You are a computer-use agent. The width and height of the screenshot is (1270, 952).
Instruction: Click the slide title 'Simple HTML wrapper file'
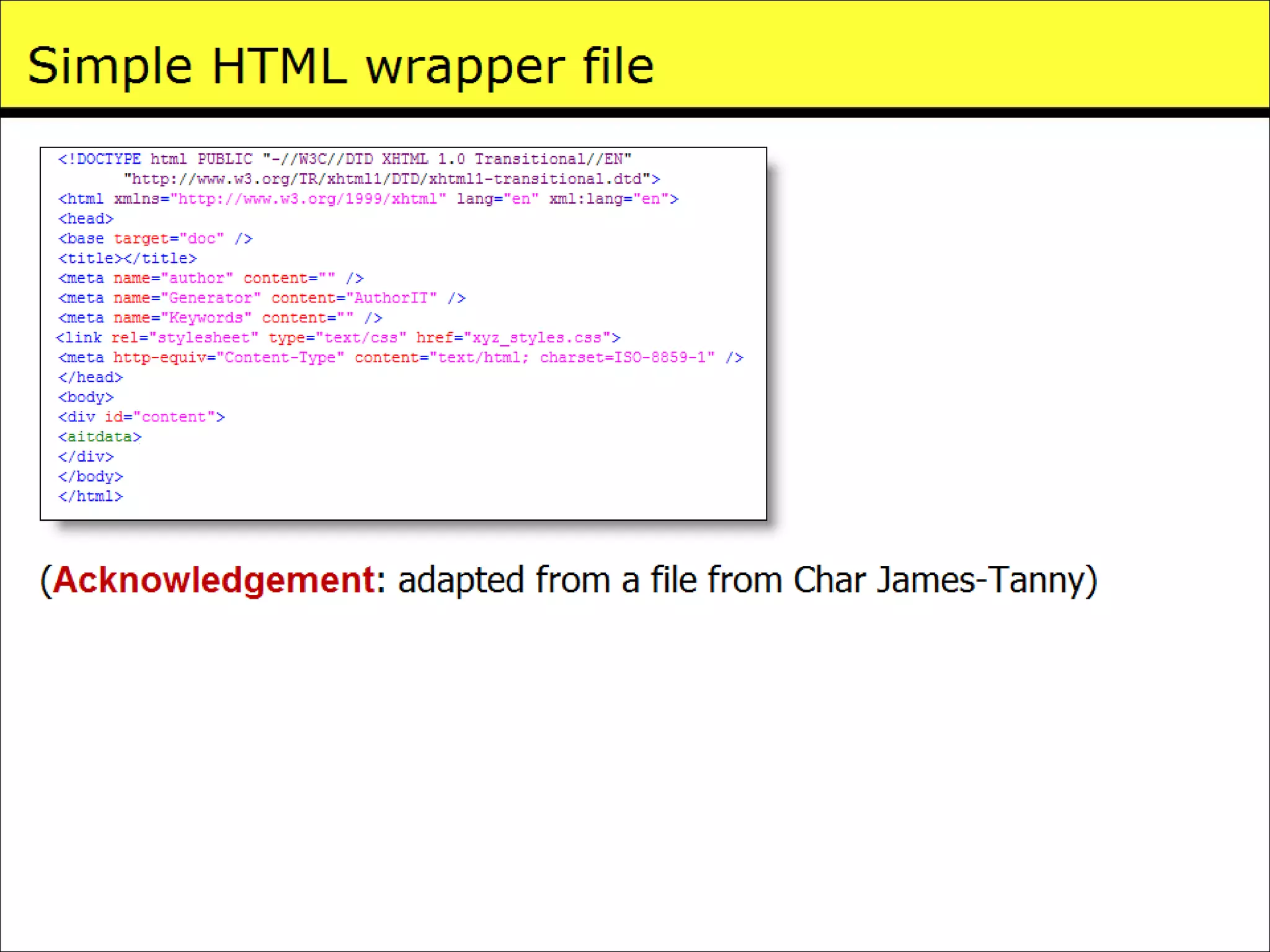click(341, 66)
